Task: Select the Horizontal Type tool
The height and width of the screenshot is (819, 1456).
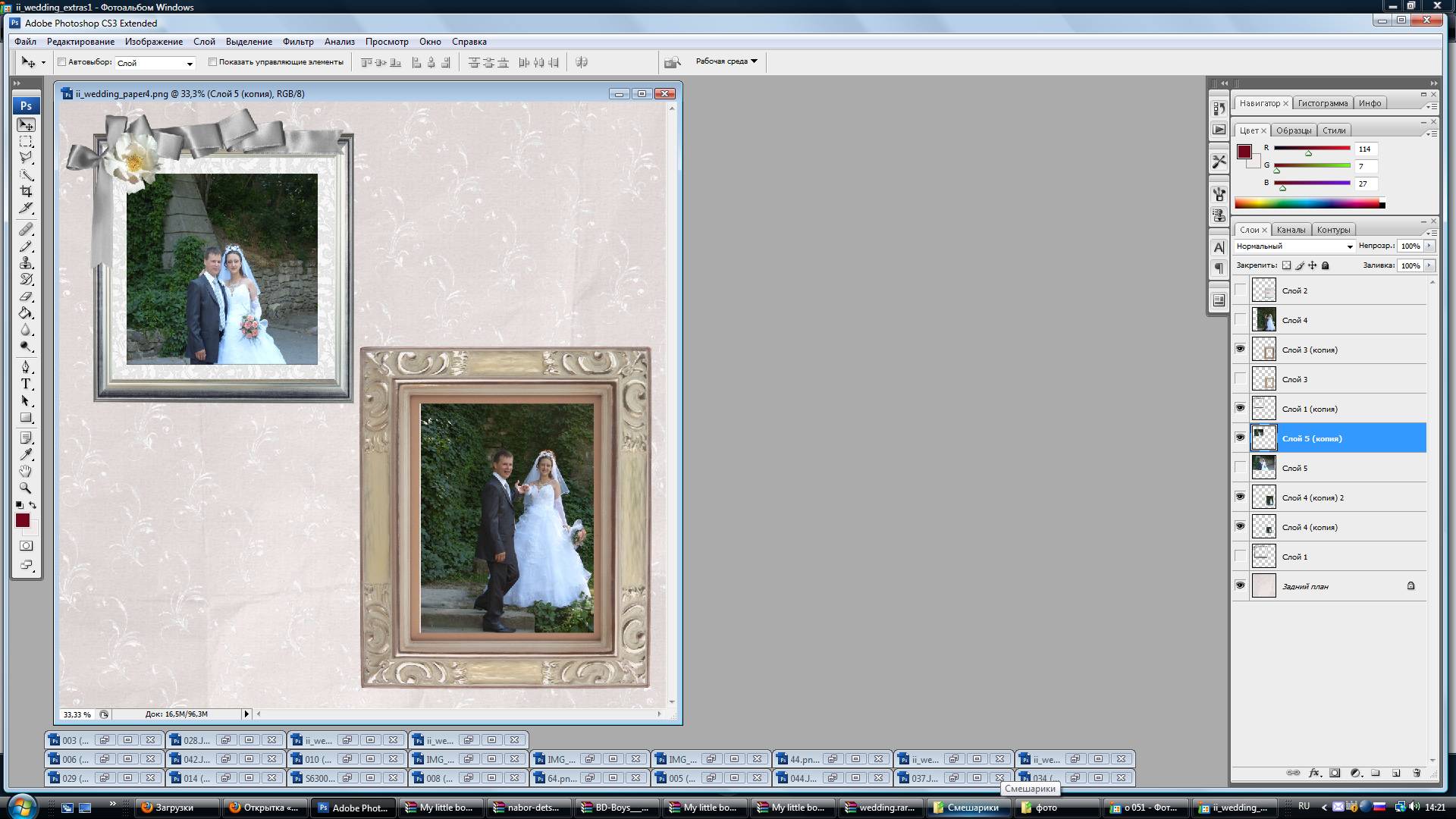Action: pyautogui.click(x=26, y=384)
